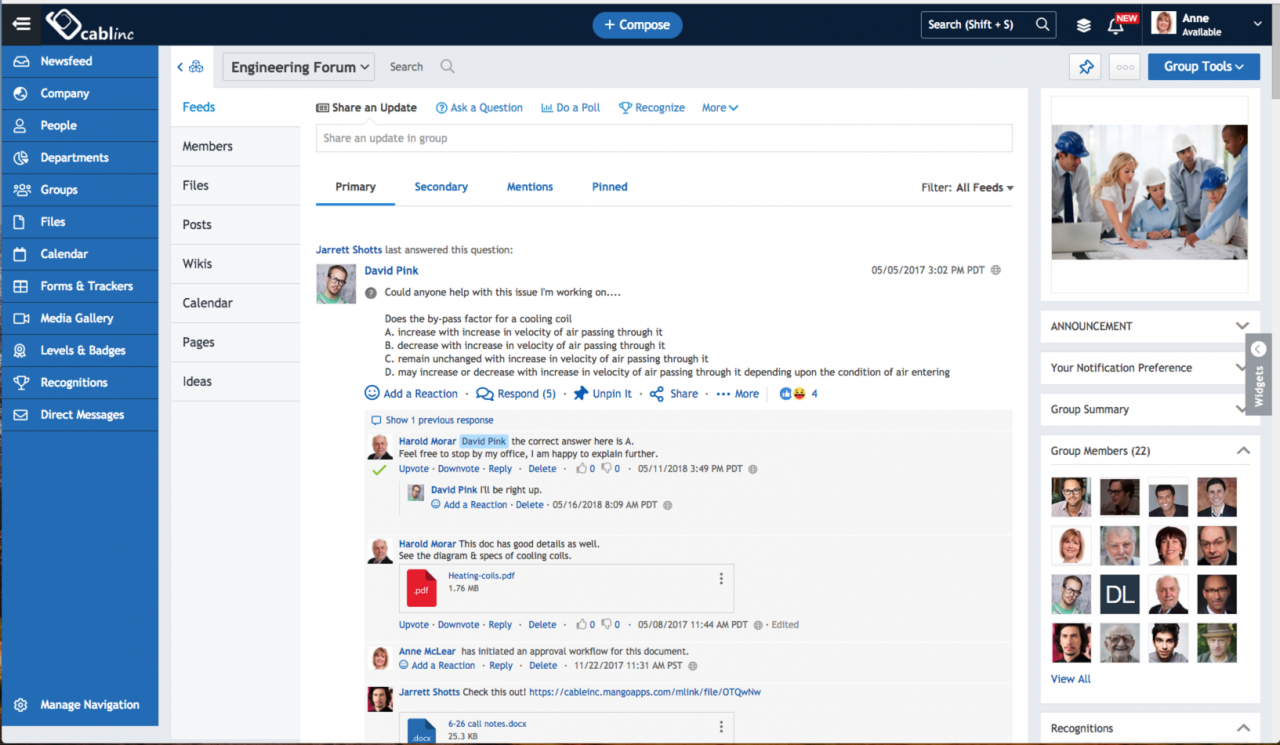Pin the group with pushpin button

click(x=1085, y=67)
